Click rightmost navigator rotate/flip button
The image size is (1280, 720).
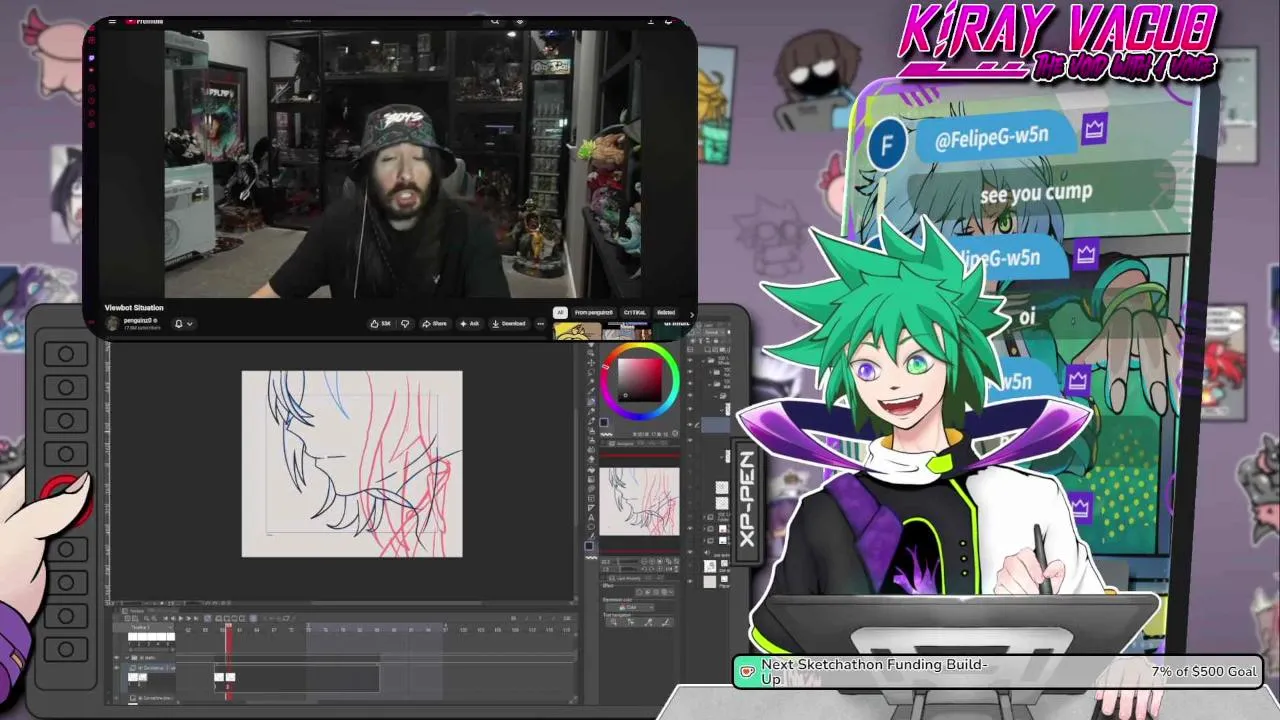677,569
